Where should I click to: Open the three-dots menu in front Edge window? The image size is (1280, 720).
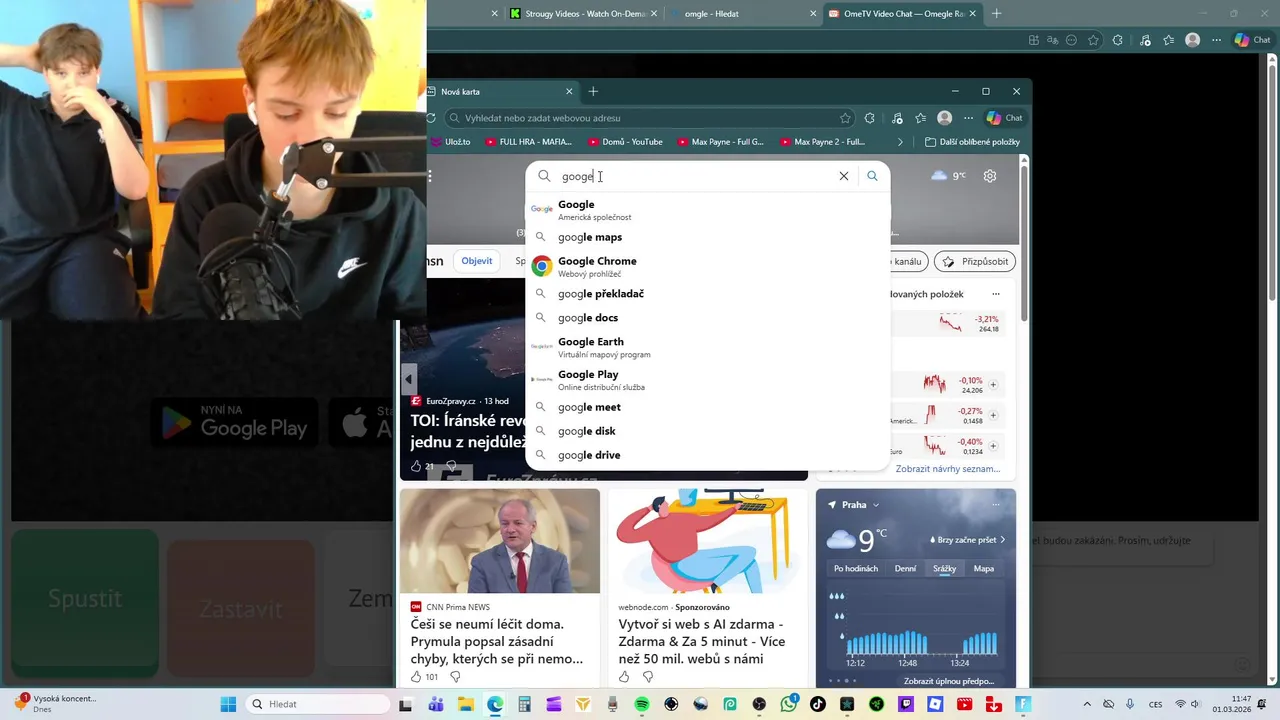(967, 118)
